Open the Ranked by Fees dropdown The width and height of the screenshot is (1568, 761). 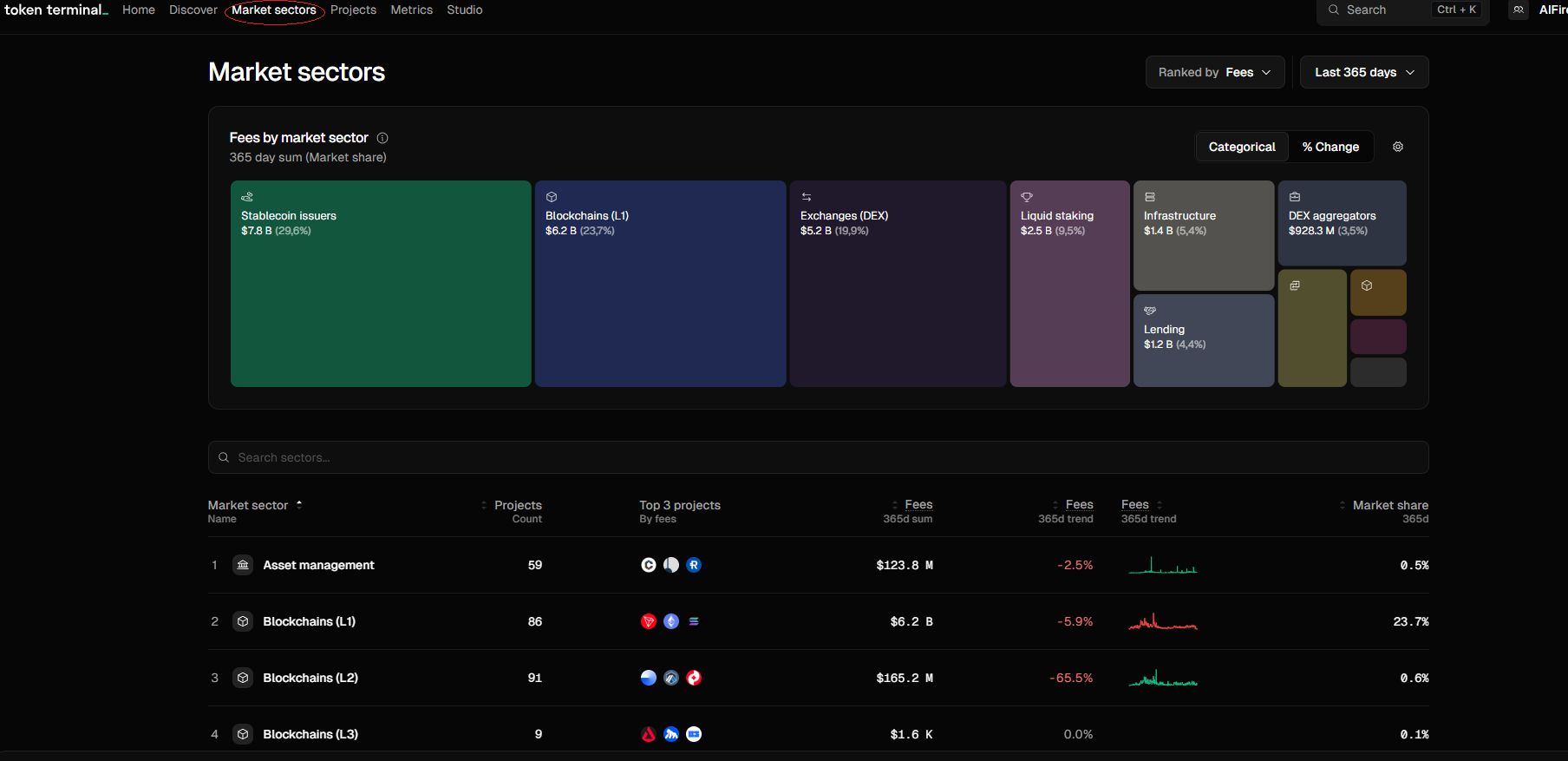click(1214, 73)
